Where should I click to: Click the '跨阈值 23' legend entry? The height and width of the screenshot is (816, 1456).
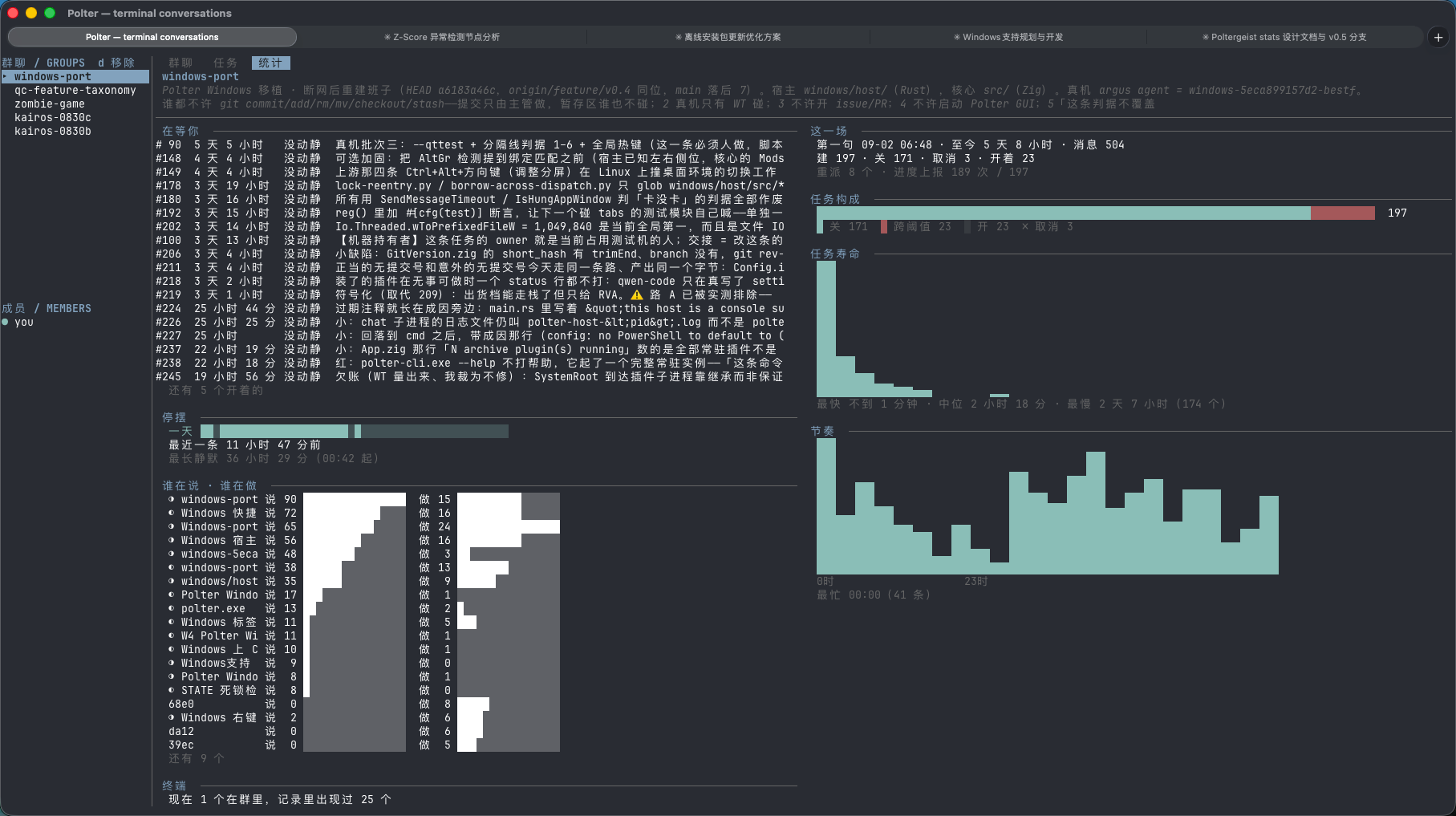(916, 226)
